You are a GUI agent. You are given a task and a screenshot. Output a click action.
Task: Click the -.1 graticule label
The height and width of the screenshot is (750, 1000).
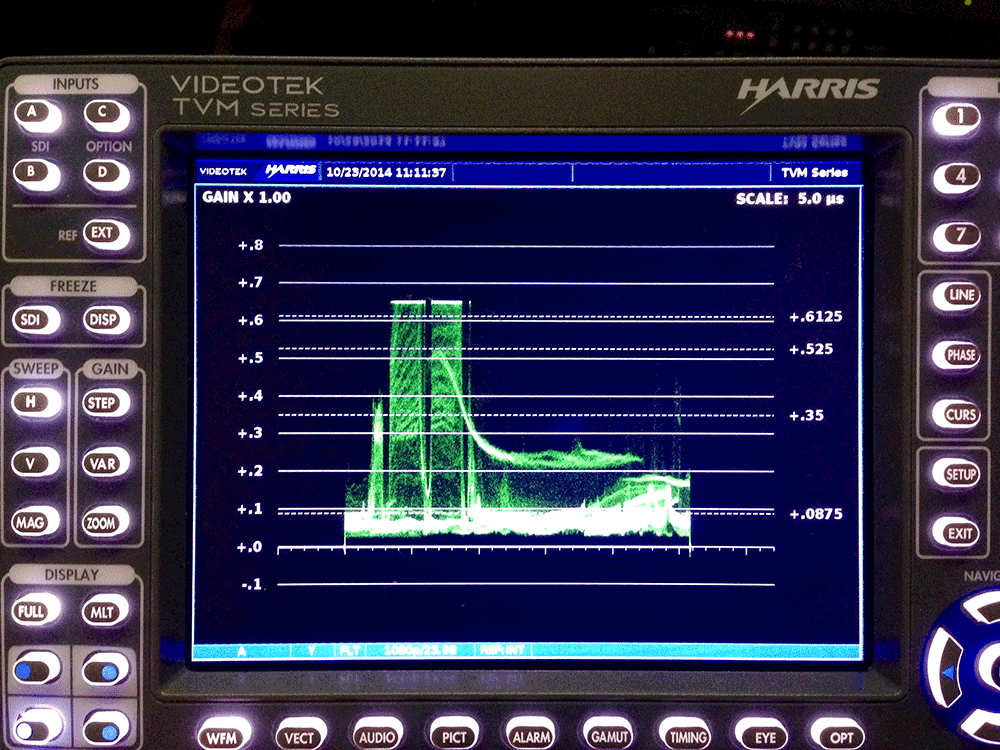click(252, 584)
